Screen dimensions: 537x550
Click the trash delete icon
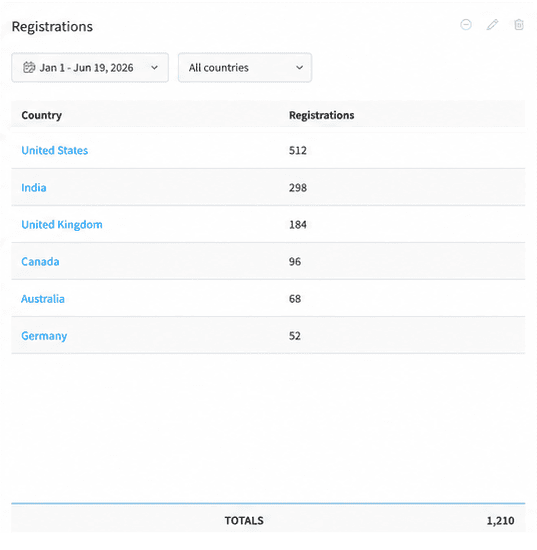[519, 25]
